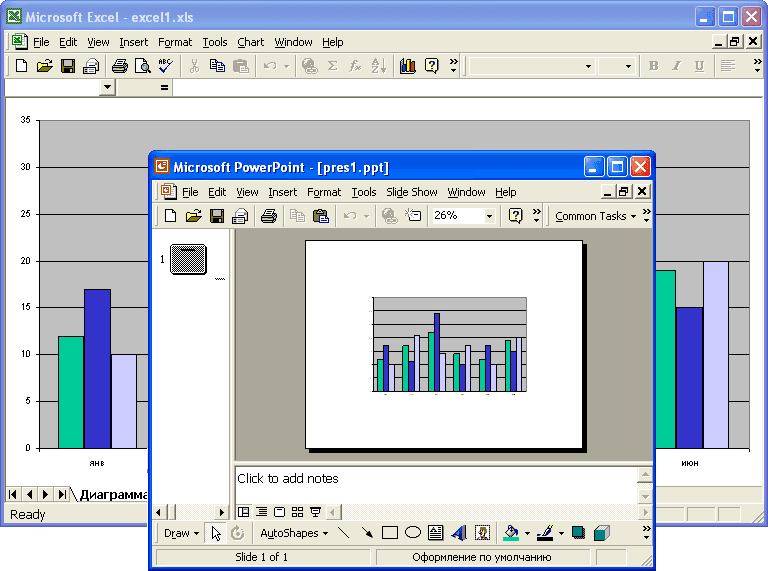Click Print icon in PowerPoint toolbar
The height and width of the screenshot is (571, 768).
click(x=268, y=215)
